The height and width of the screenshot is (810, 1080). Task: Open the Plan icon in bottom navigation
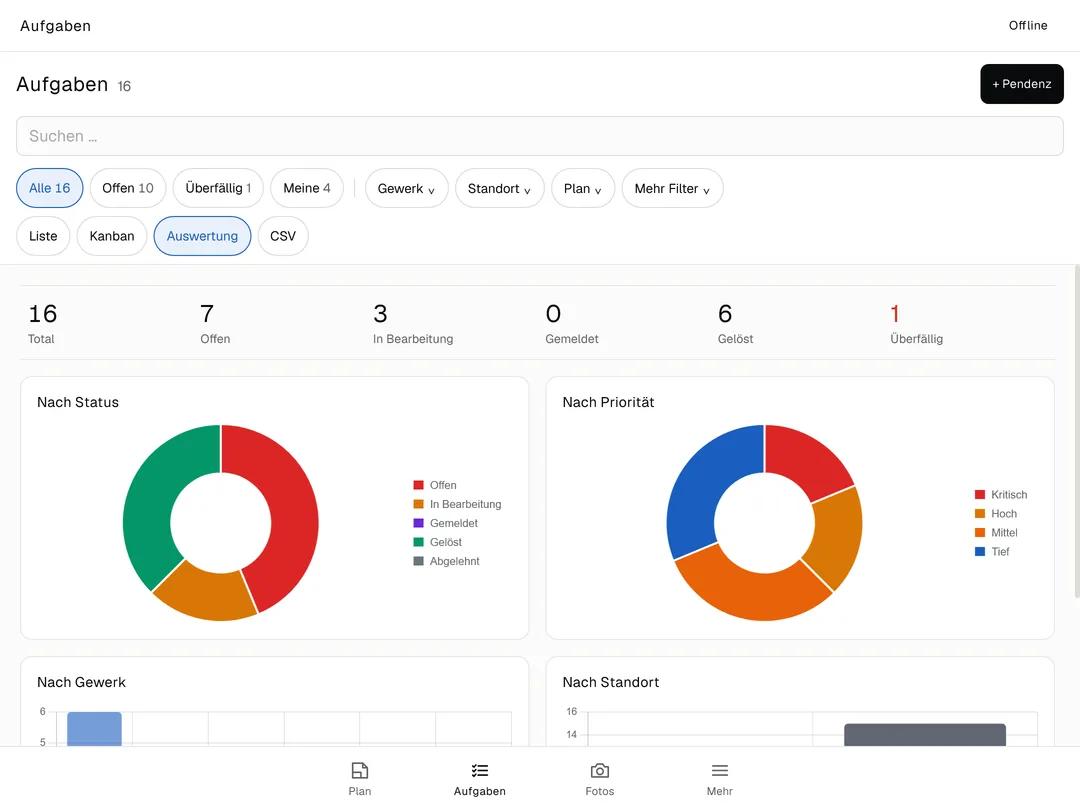pos(360,770)
